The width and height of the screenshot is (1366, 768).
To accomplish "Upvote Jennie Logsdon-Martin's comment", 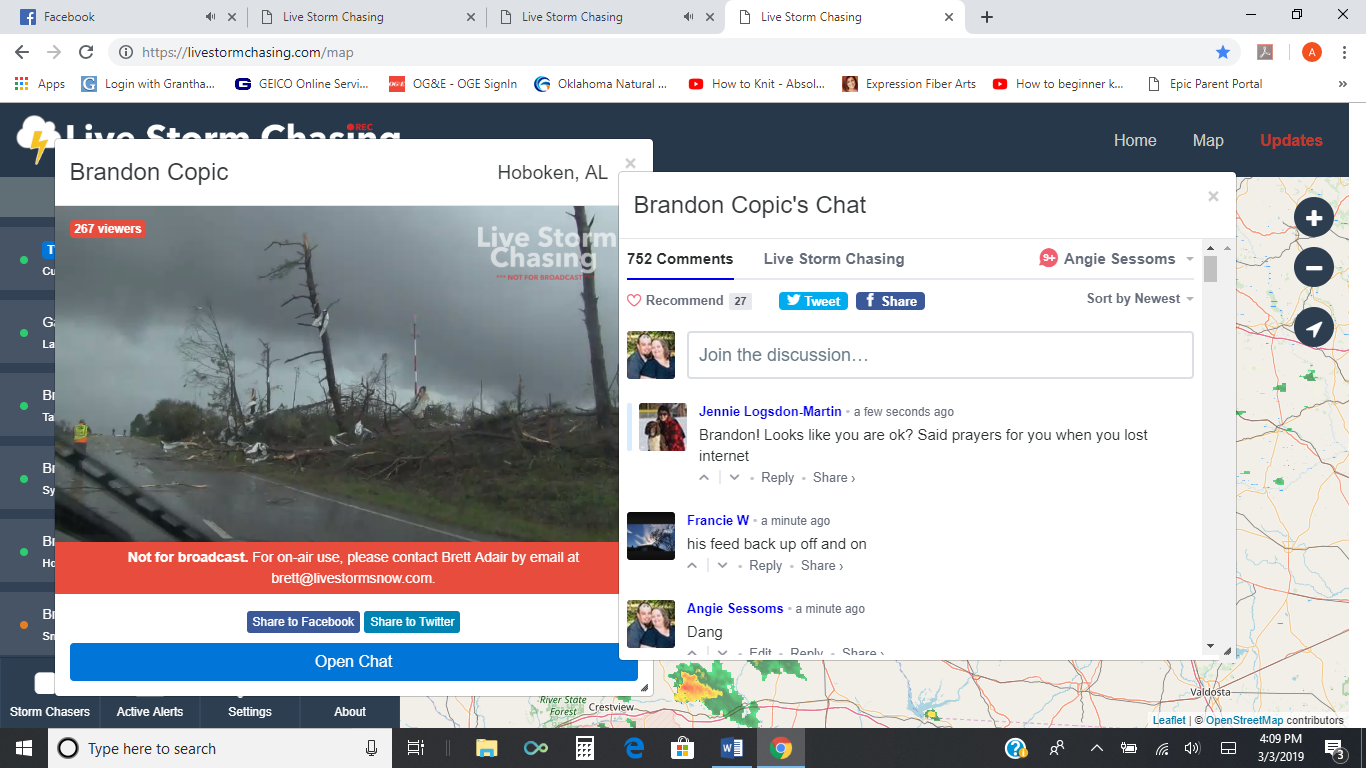I will (x=704, y=478).
